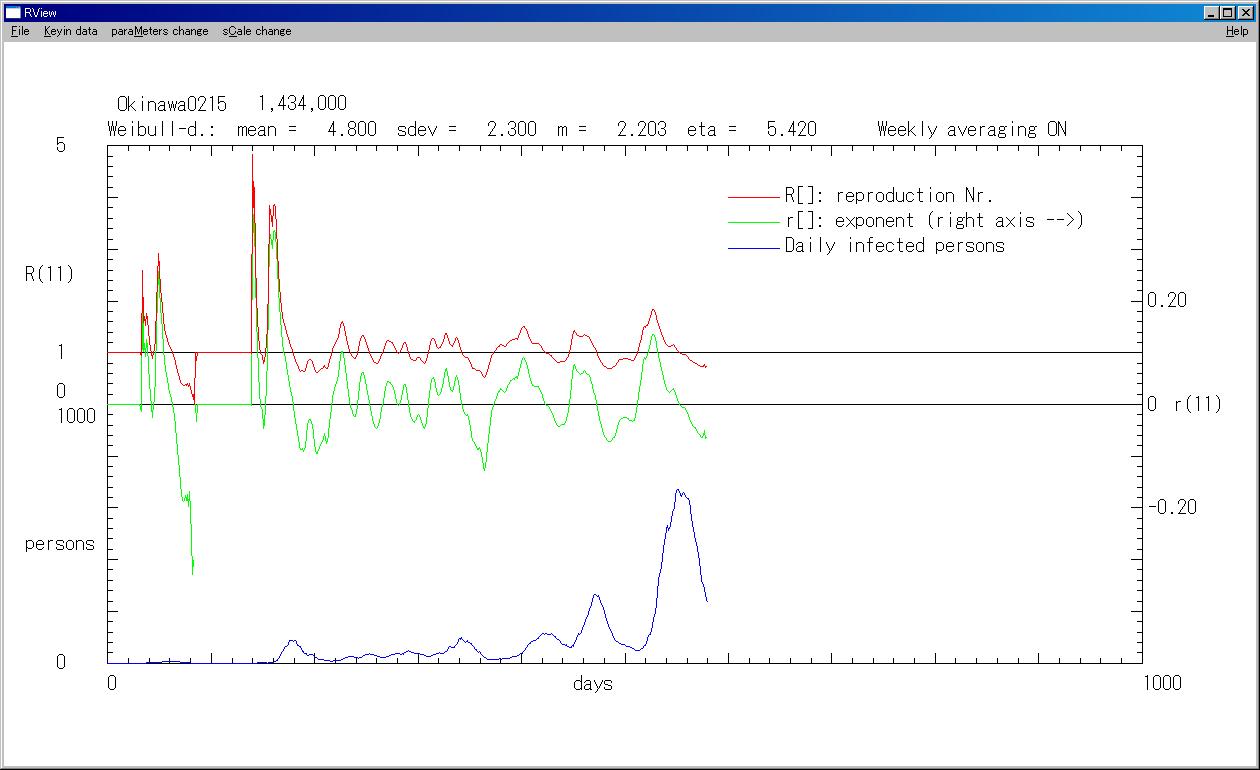Click the red legend line sample

(753, 197)
